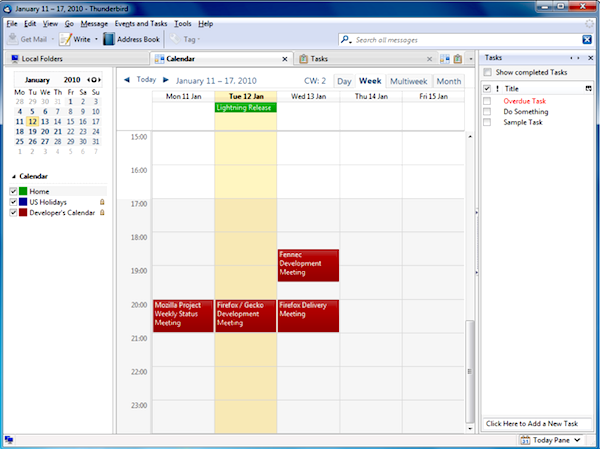Clear the search box with blue X icon
Screen dimensions: 600x449
587,39
